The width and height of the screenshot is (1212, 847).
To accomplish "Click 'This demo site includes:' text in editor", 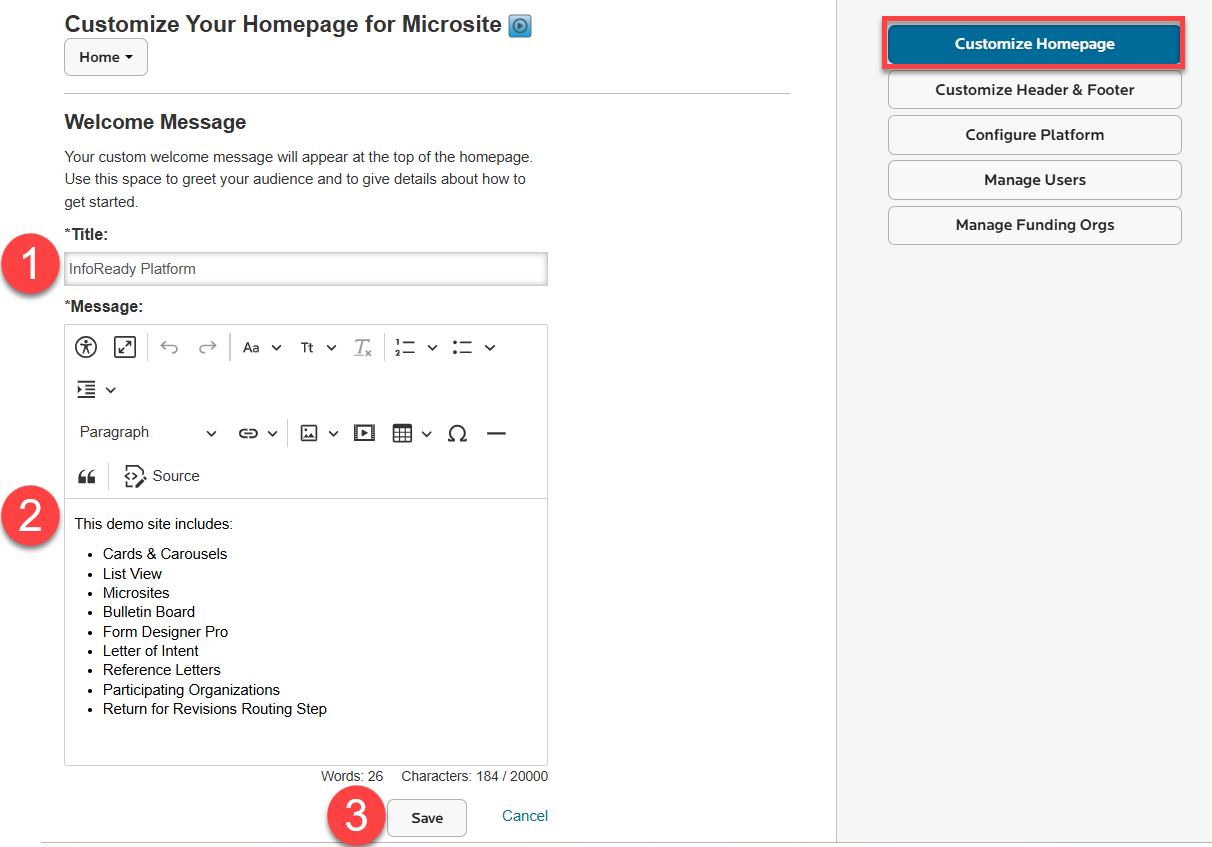I will (153, 524).
